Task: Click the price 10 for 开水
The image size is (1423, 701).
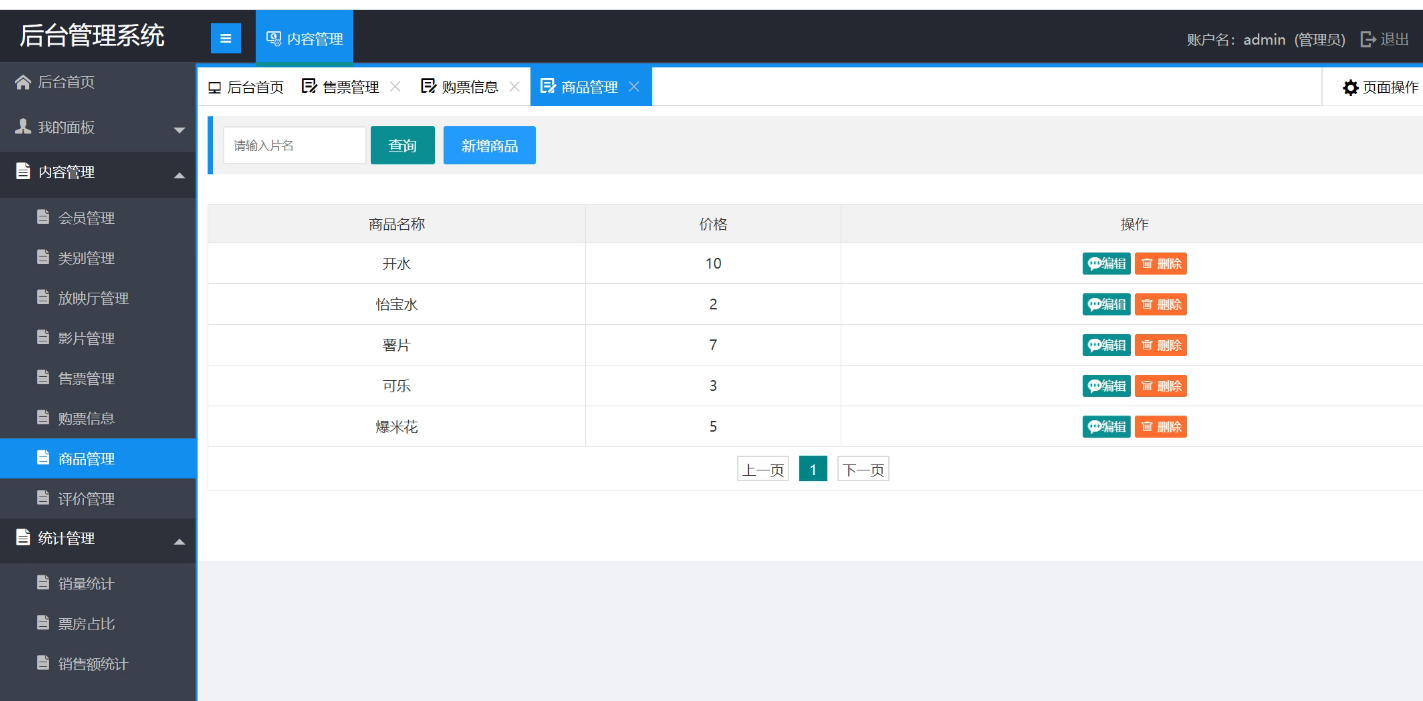Action: (x=713, y=264)
